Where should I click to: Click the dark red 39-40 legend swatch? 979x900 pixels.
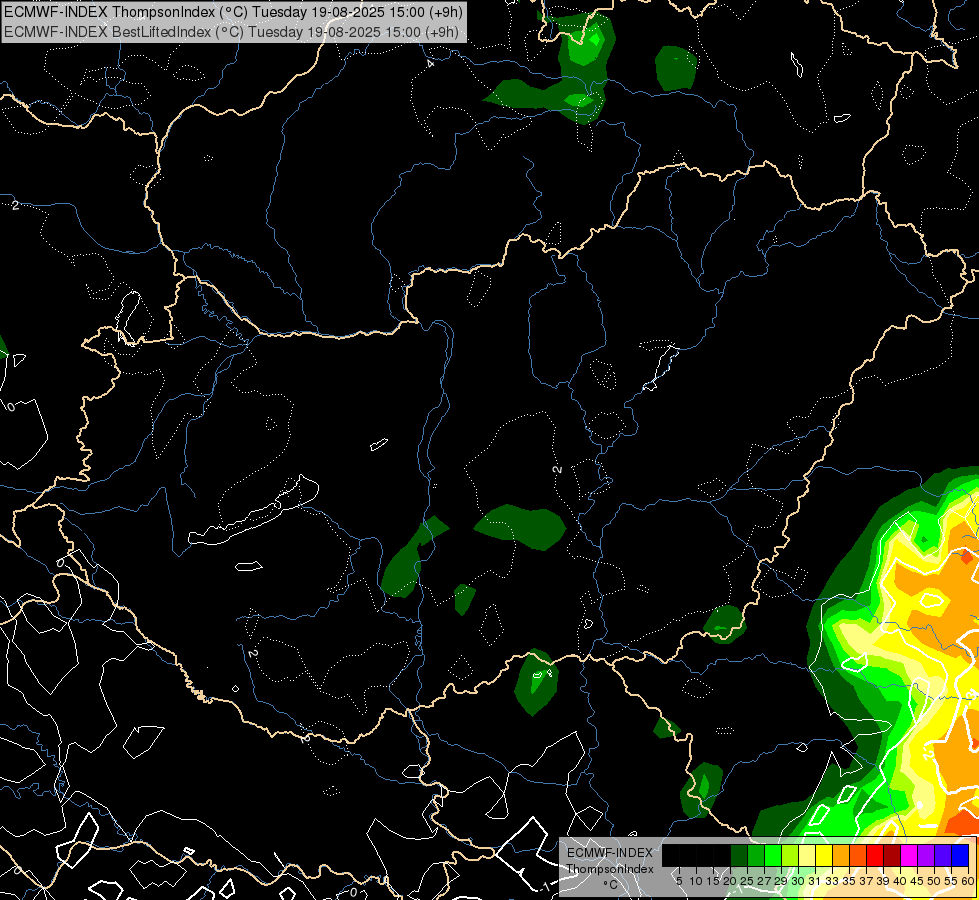click(x=892, y=855)
